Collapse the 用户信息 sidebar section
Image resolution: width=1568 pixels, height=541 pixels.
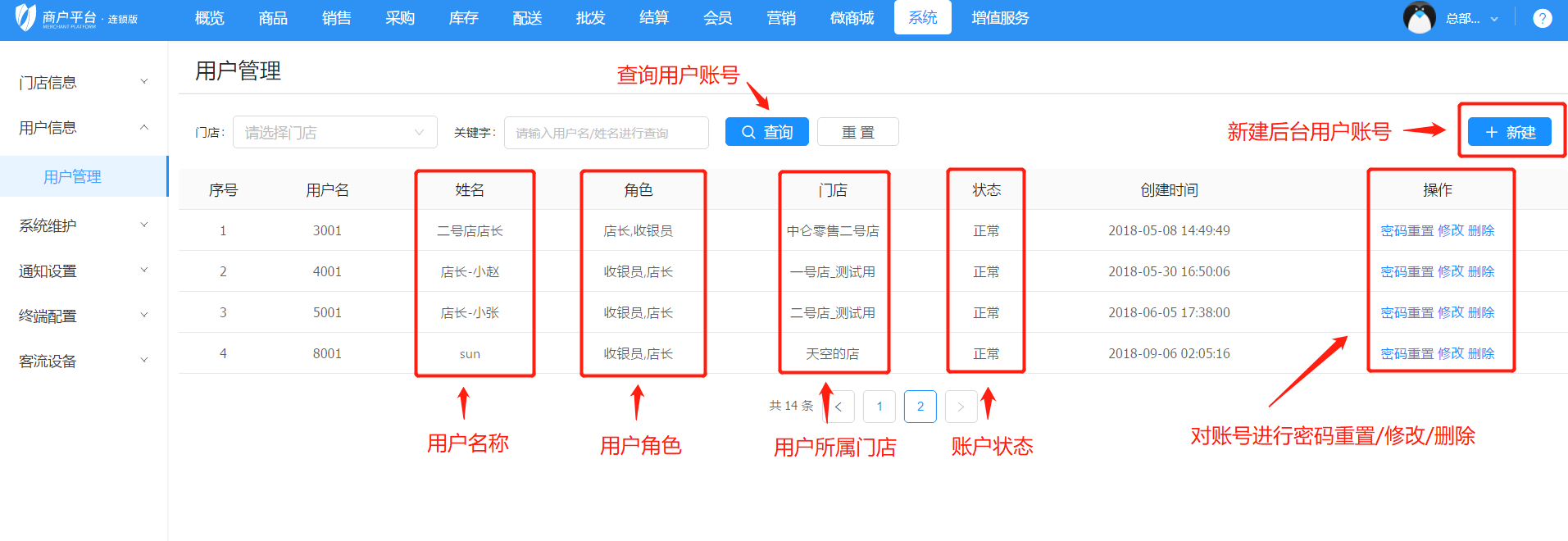point(82,127)
